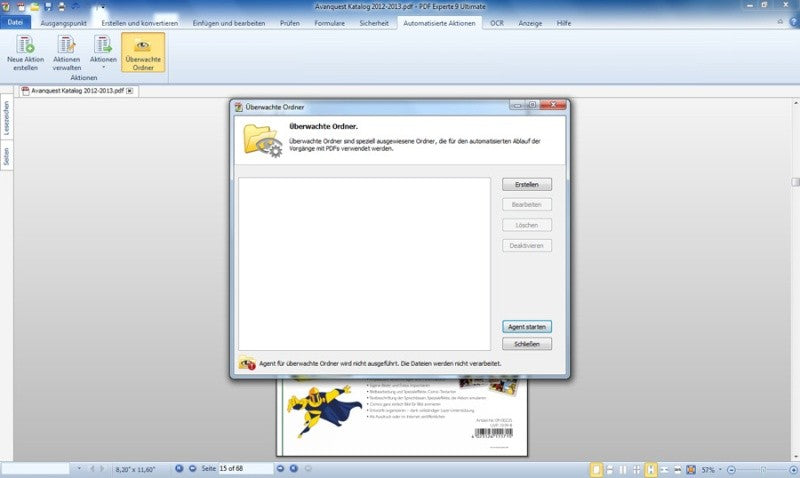This screenshot has height=478, width=800.
Task: Click the new PDF icon in quick access toolbar
Action: click(x=21, y=7)
